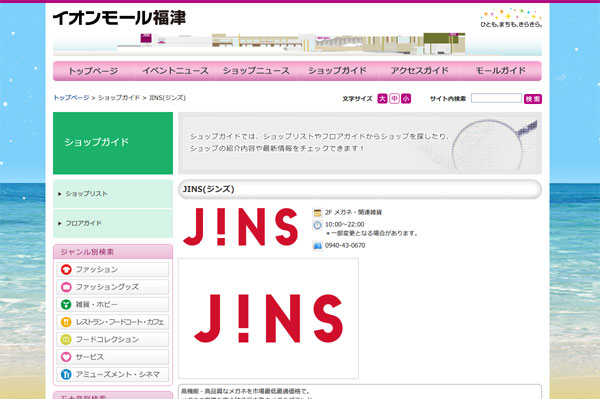This screenshot has height=399, width=600.
Task: Select the フードコレクション genre category
Action: 112,339
